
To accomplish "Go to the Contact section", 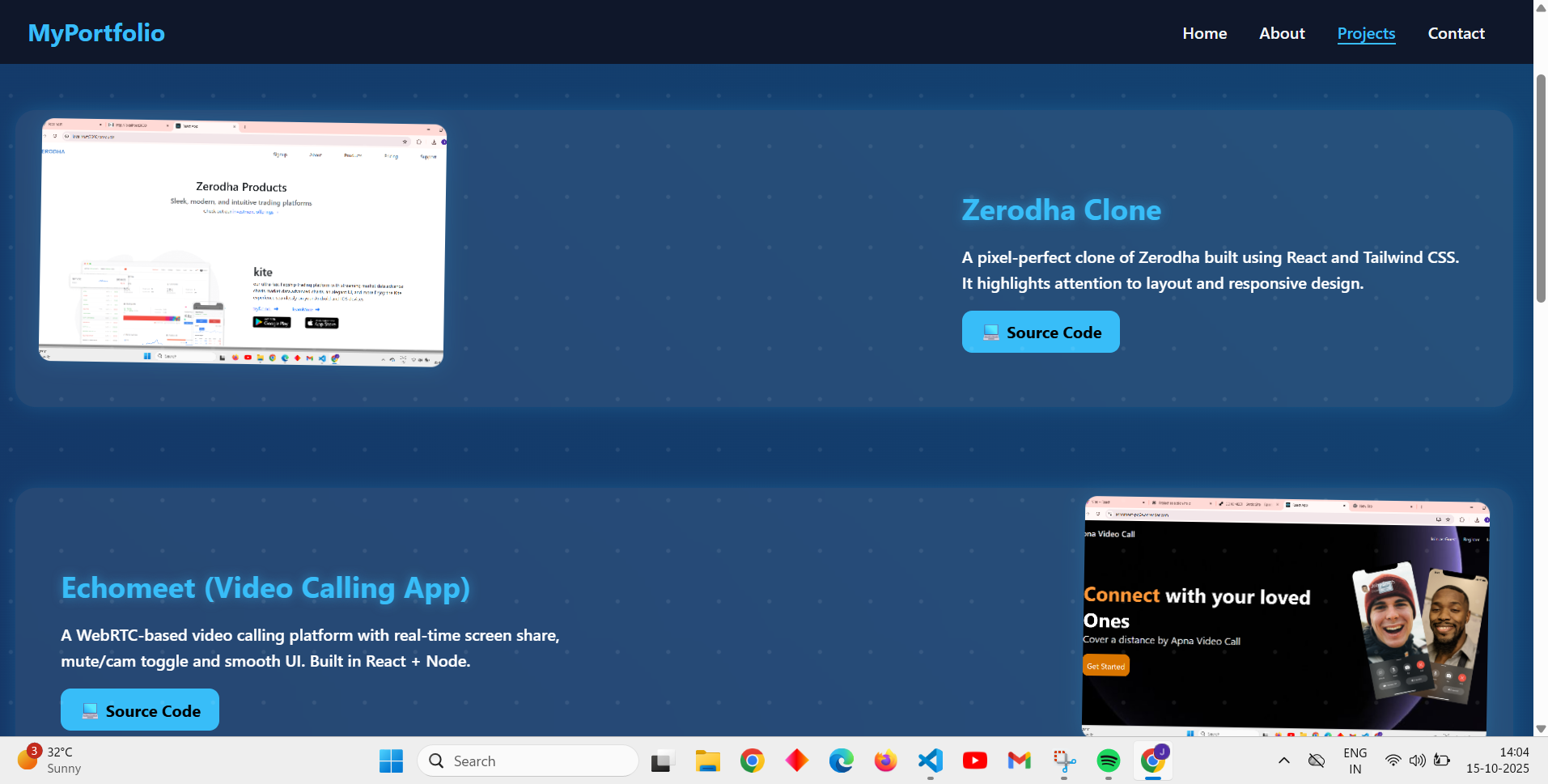I will point(1456,33).
